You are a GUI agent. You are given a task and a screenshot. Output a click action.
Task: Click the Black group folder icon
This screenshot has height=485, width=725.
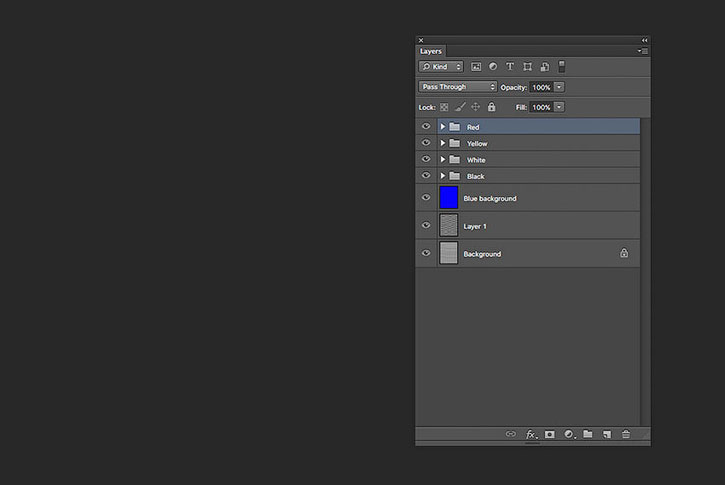click(455, 176)
